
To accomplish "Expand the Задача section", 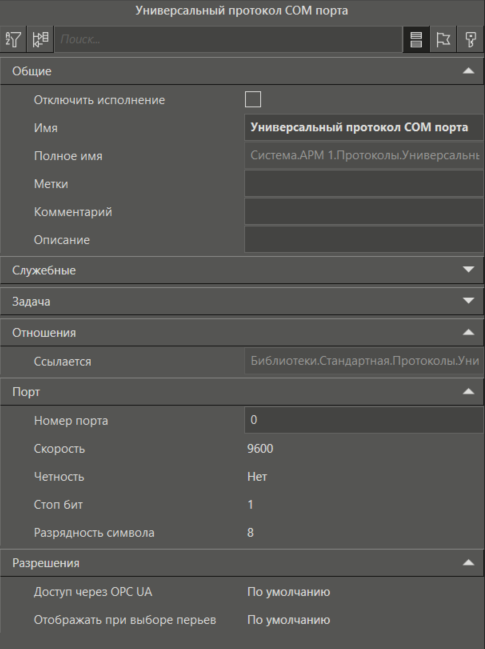I will pos(468,301).
